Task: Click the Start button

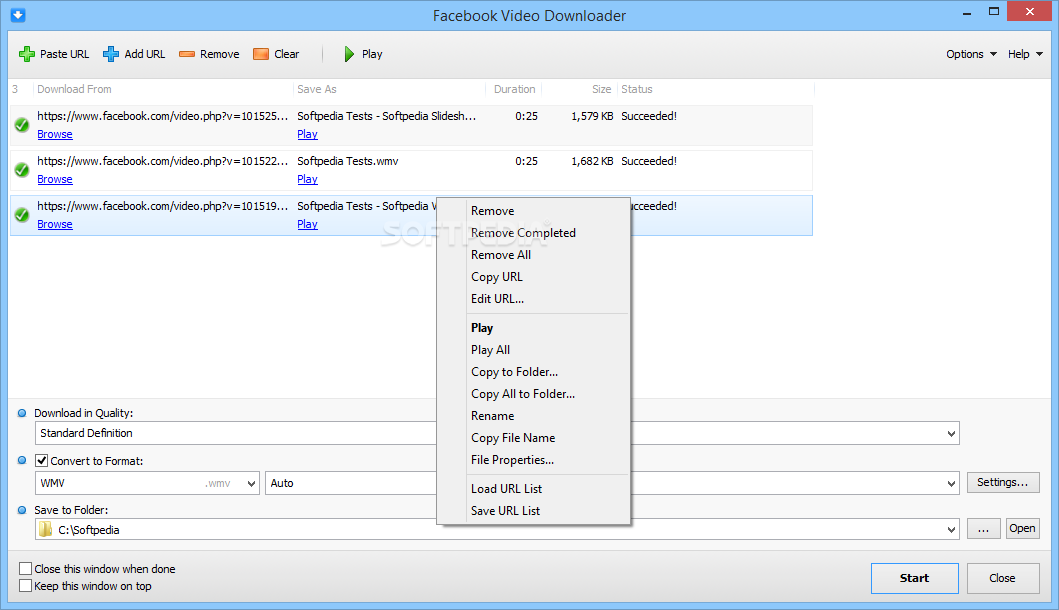Action: coord(914,578)
